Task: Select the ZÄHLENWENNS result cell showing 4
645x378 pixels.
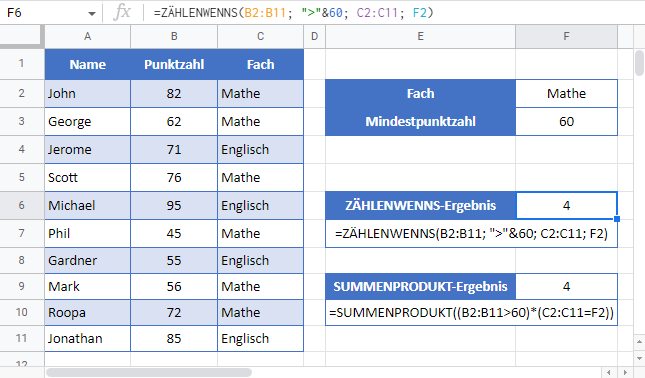Action: (566, 205)
